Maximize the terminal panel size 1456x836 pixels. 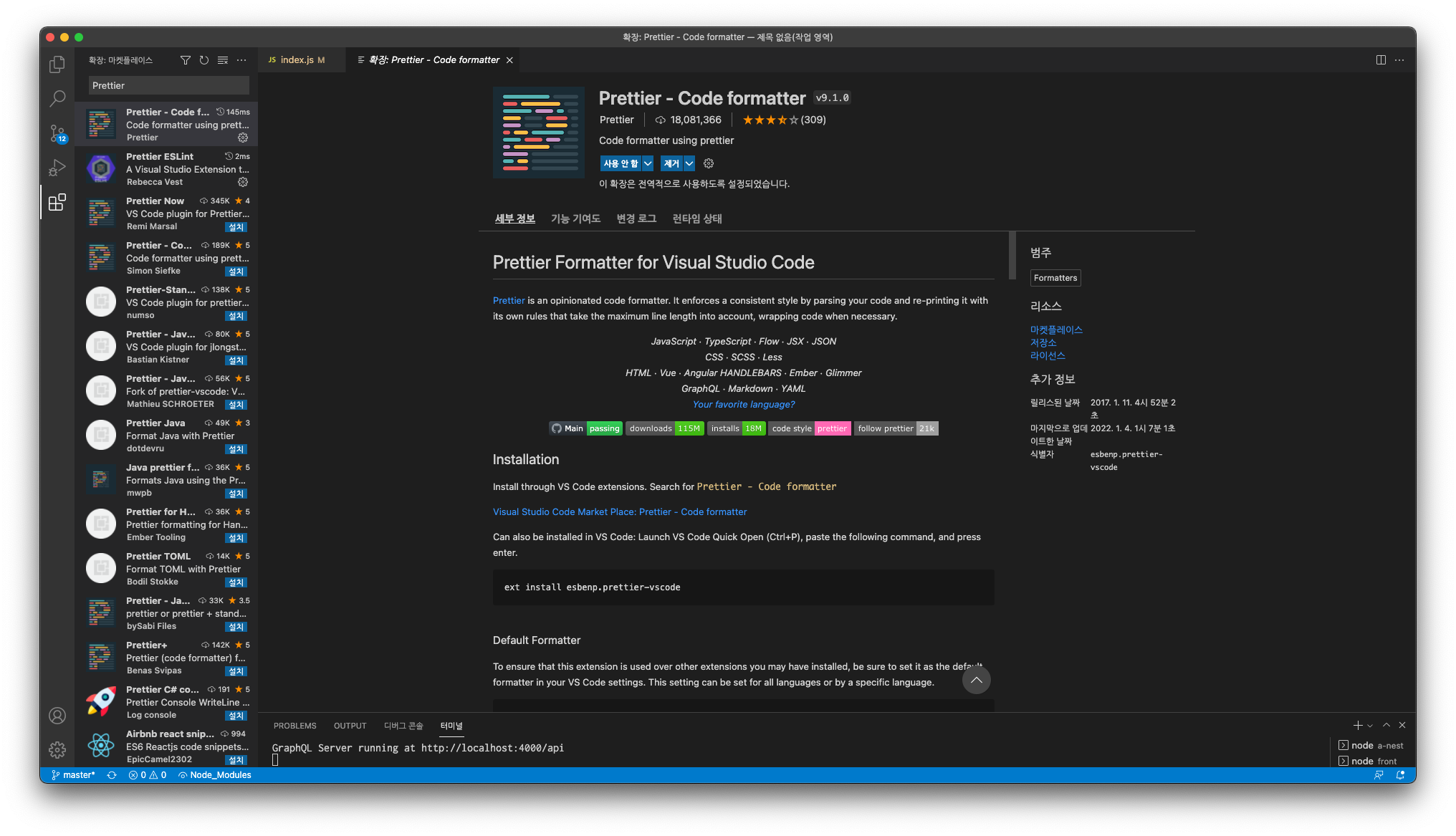click(x=1386, y=726)
